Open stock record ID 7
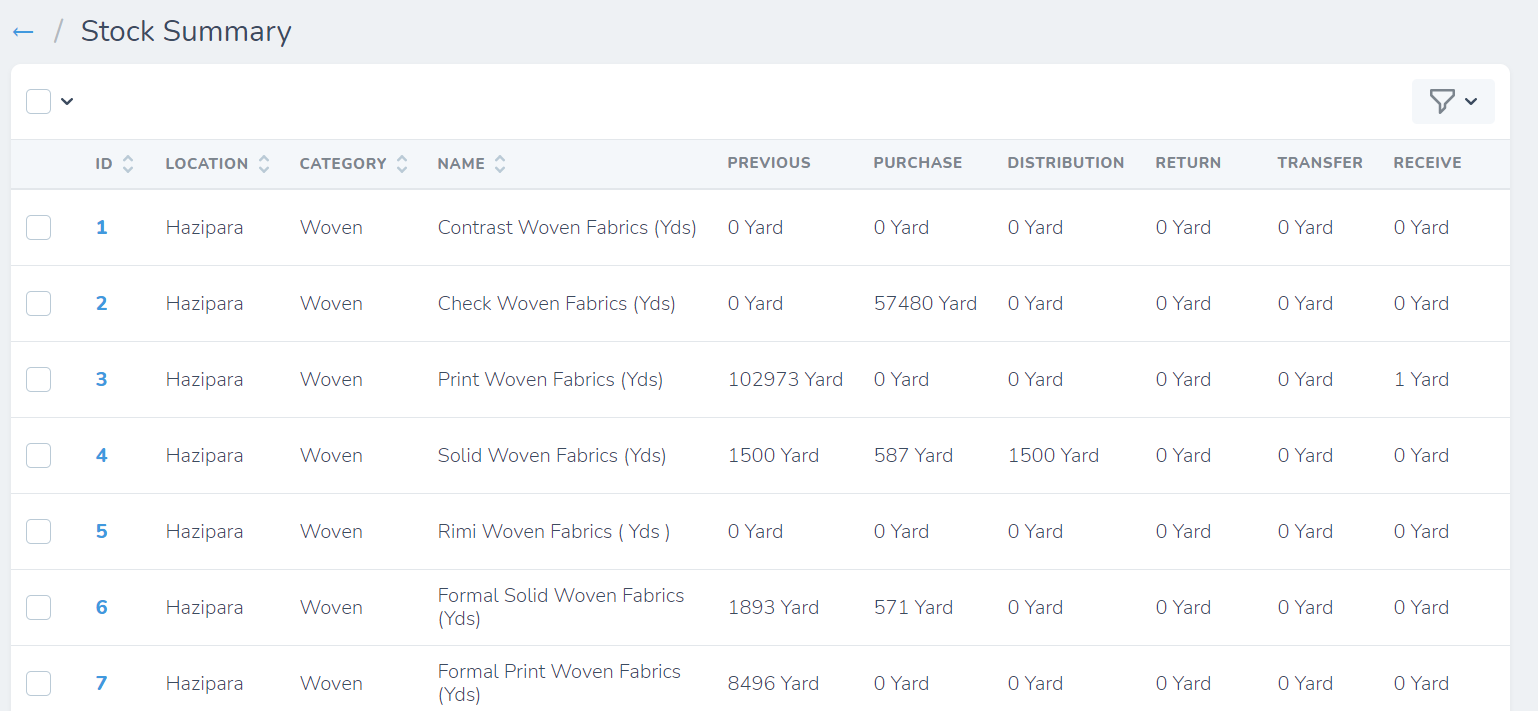 [101, 683]
